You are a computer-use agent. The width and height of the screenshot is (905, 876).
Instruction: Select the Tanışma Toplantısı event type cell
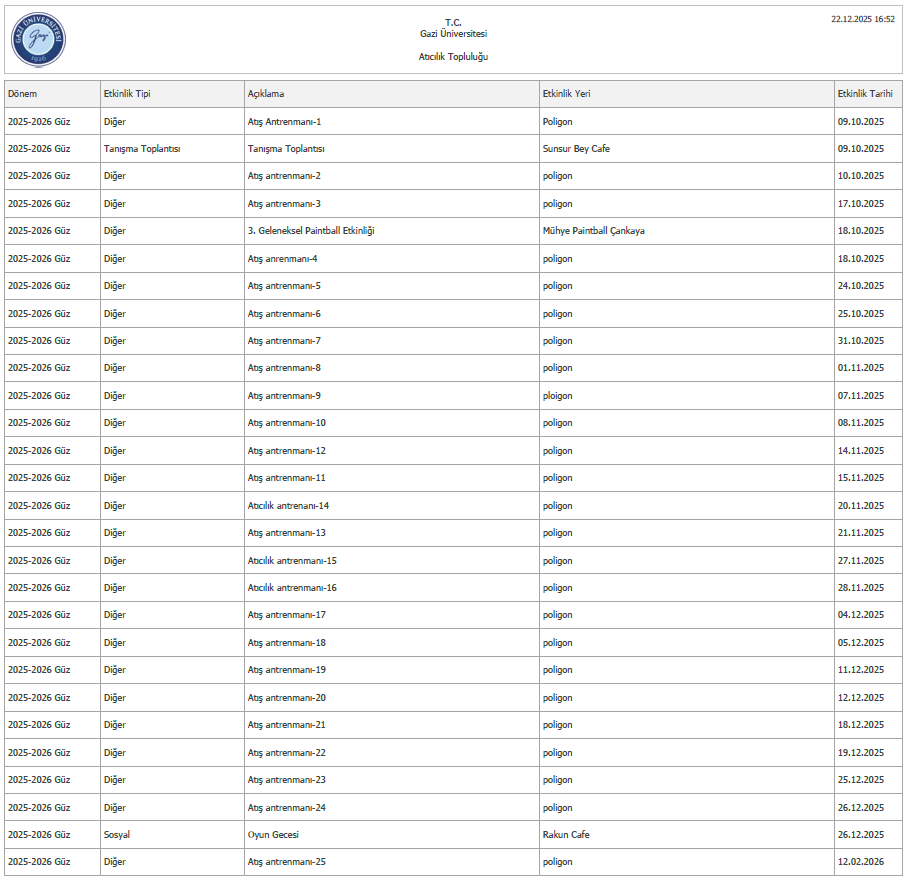click(x=142, y=149)
